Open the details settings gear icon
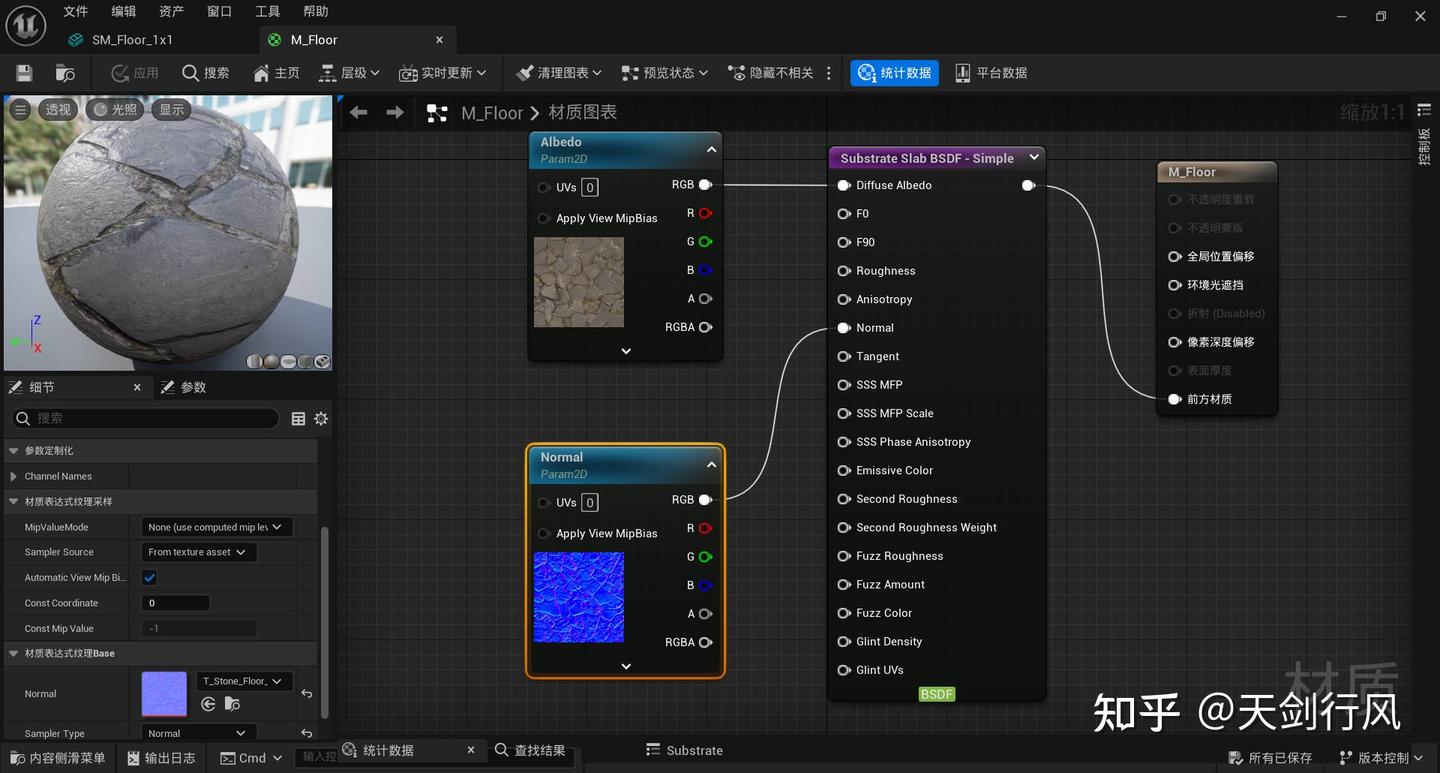The image size is (1440, 773). [x=321, y=419]
